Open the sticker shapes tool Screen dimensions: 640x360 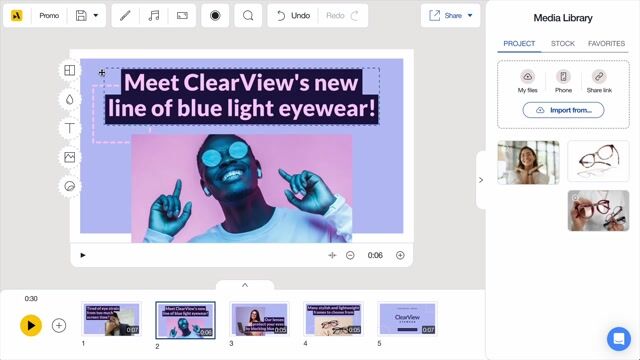(x=70, y=186)
